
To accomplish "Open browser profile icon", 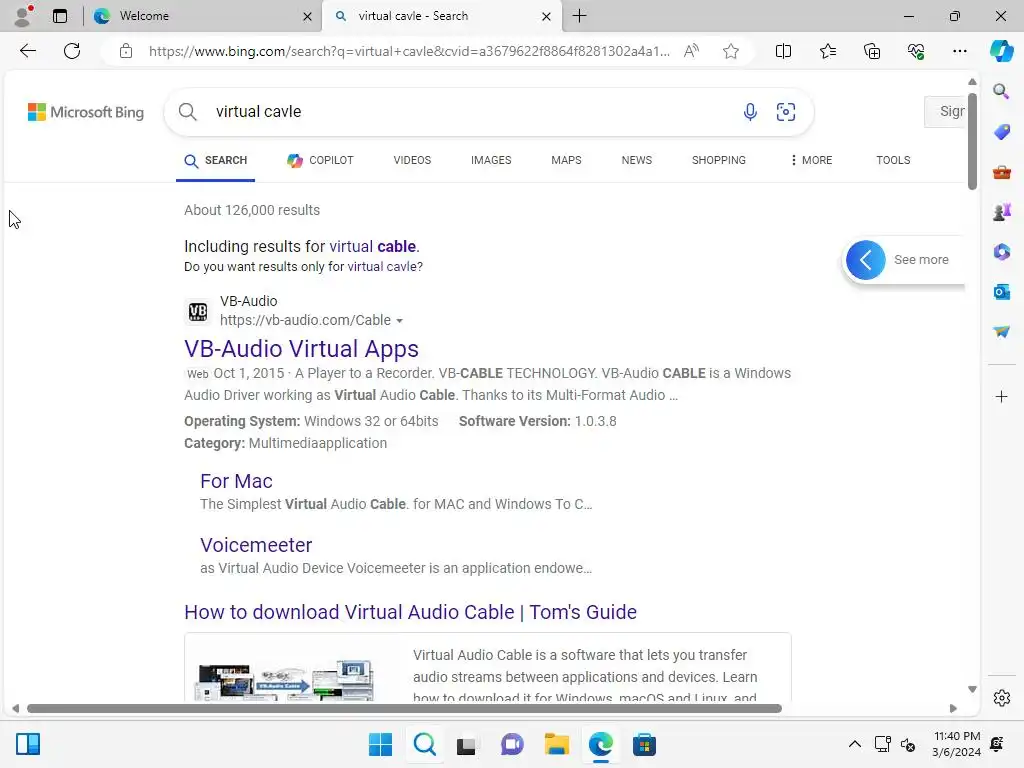I will [23, 16].
